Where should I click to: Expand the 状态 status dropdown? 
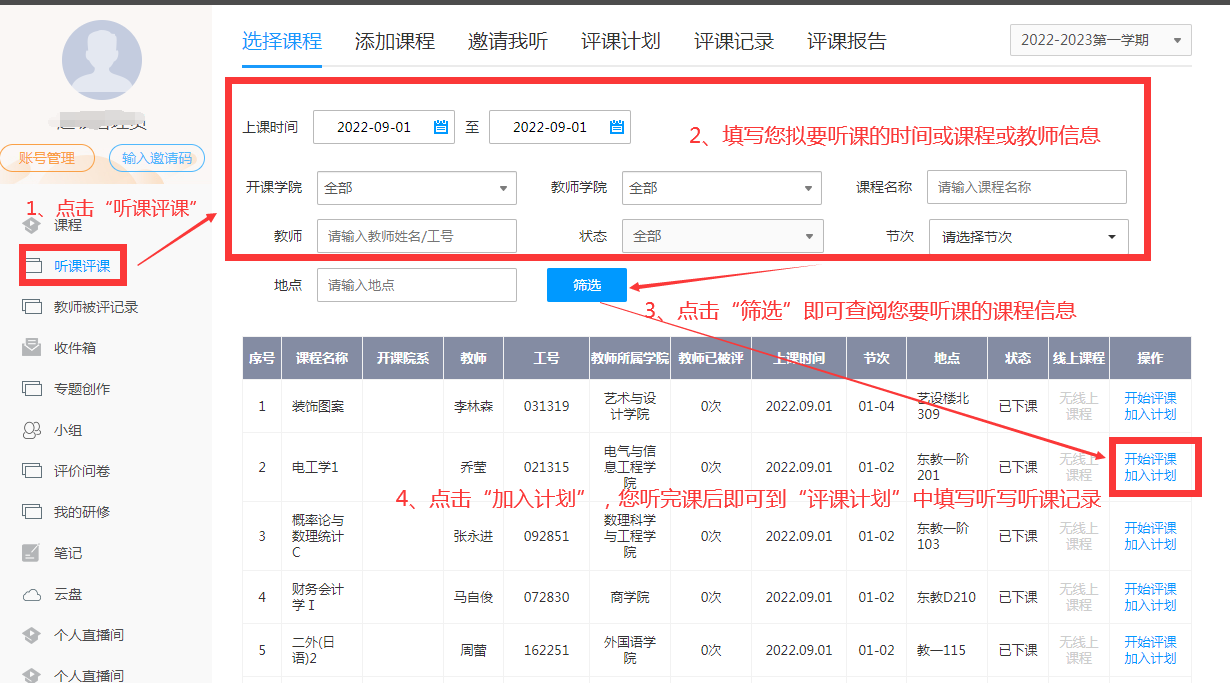724,236
